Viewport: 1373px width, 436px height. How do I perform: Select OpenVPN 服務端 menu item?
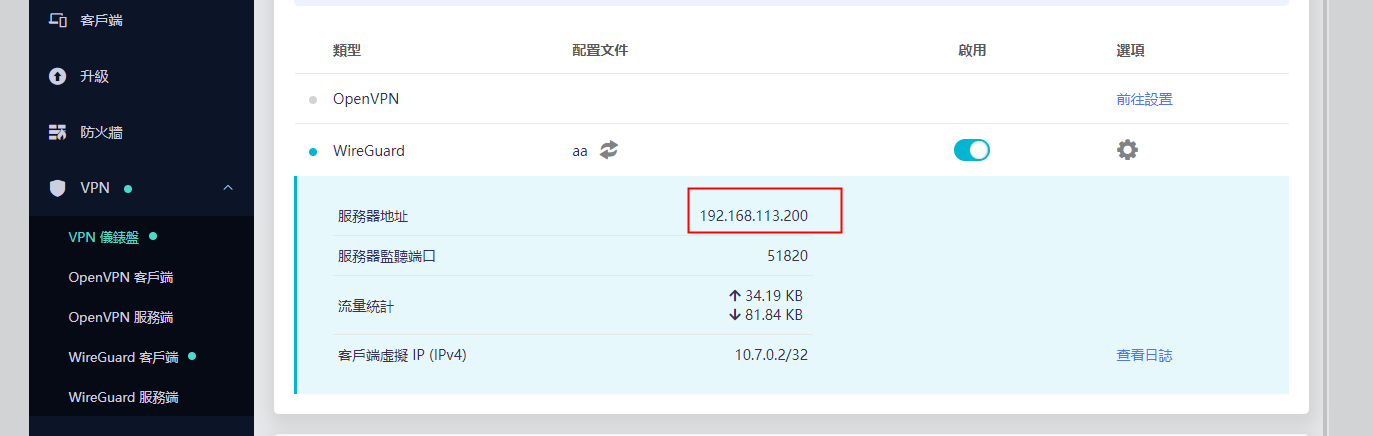coord(121,317)
